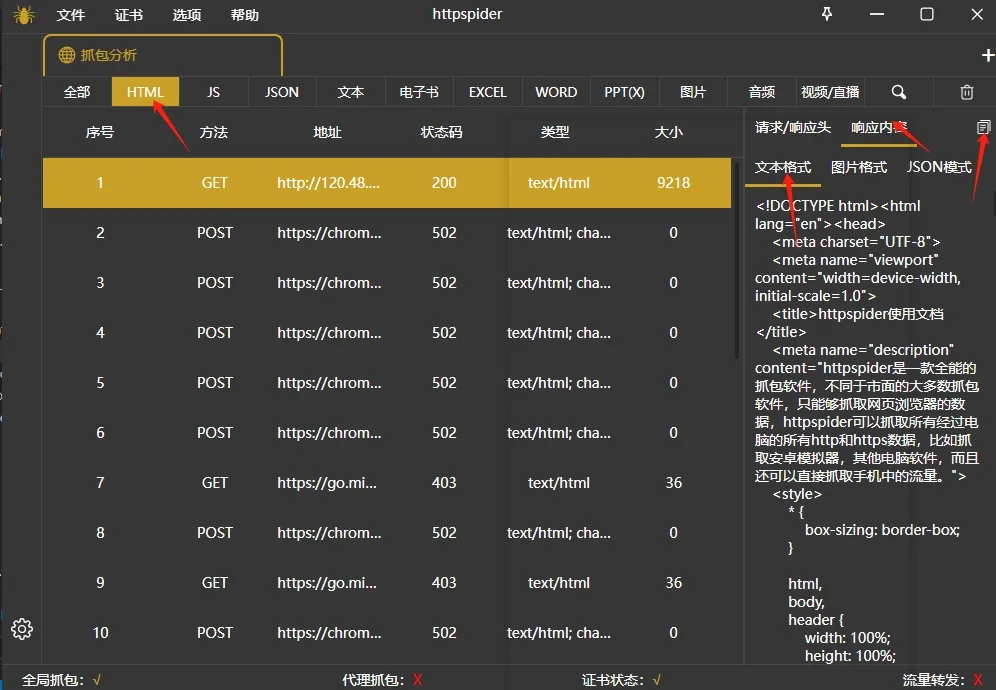The height and width of the screenshot is (690, 996).
Task: Click the httpspider spider logo icon
Action: click(x=24, y=15)
